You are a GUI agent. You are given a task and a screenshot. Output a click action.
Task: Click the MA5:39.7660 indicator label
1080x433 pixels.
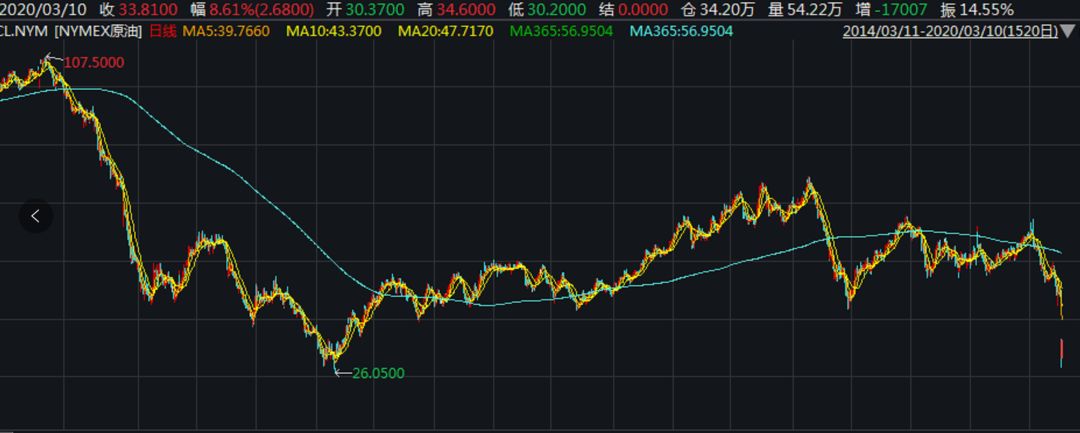(225, 31)
